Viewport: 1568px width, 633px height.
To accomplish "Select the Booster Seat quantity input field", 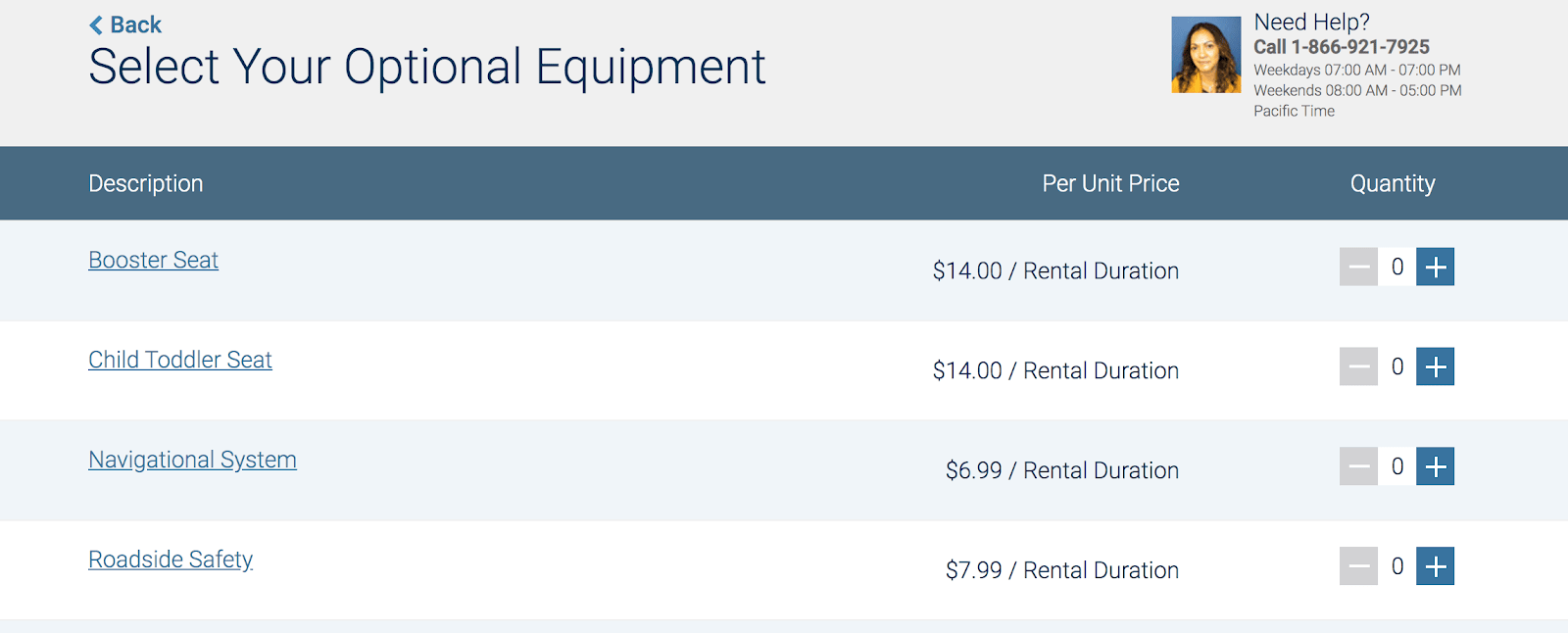I will coord(1396,267).
